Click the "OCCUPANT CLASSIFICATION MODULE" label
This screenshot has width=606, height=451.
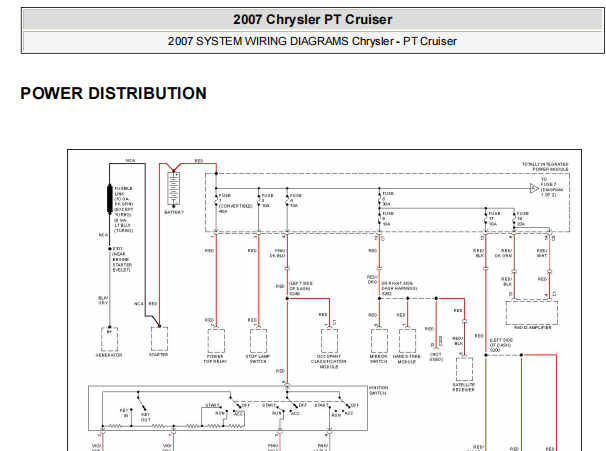329,361
